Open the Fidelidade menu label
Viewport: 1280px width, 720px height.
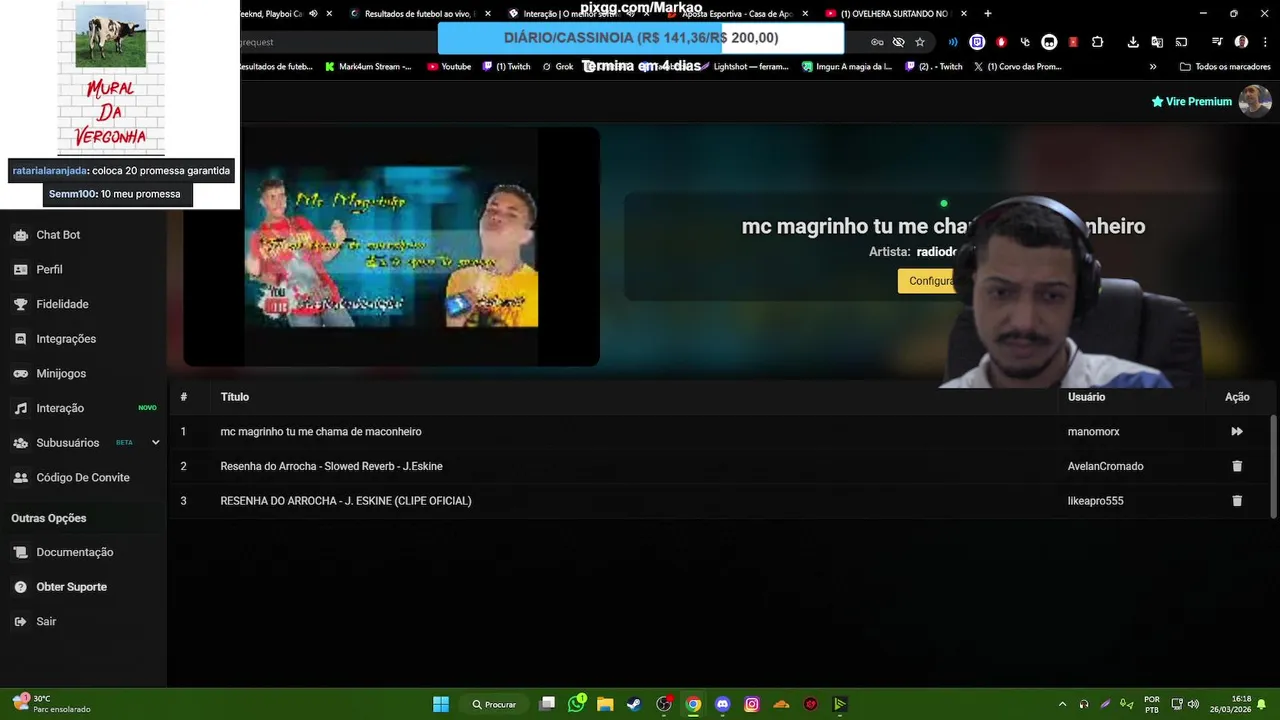62,304
